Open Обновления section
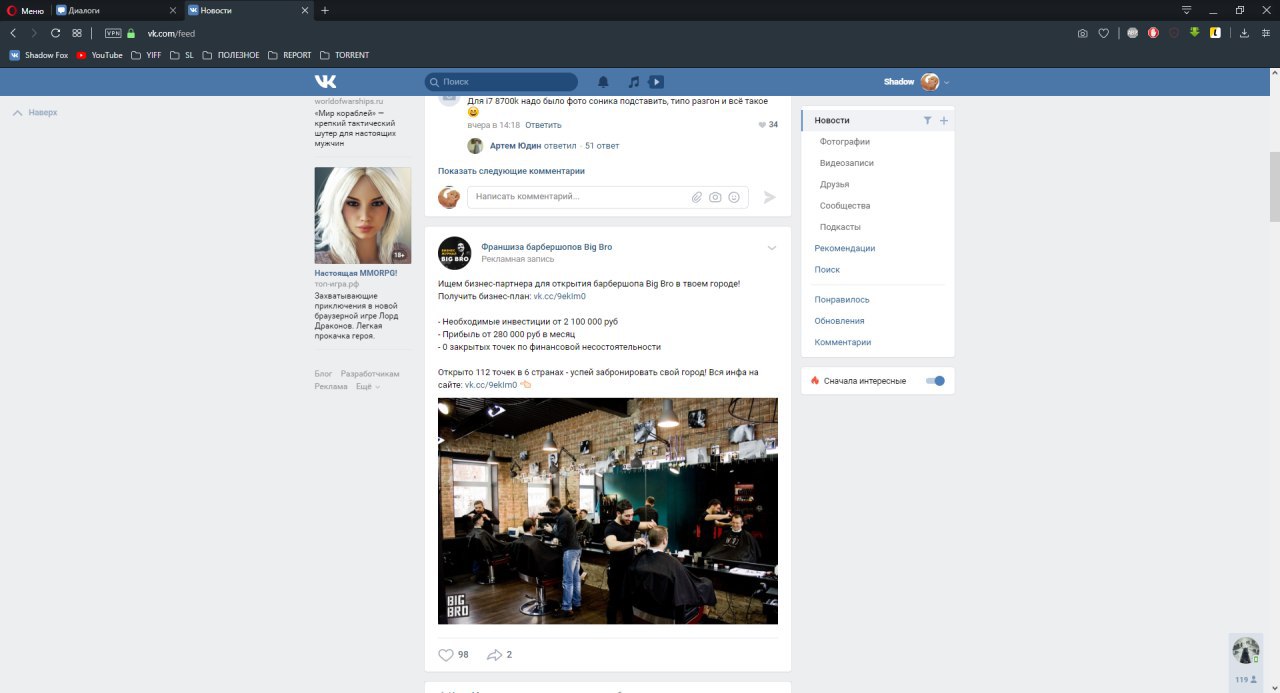The image size is (1280, 693). tap(839, 321)
